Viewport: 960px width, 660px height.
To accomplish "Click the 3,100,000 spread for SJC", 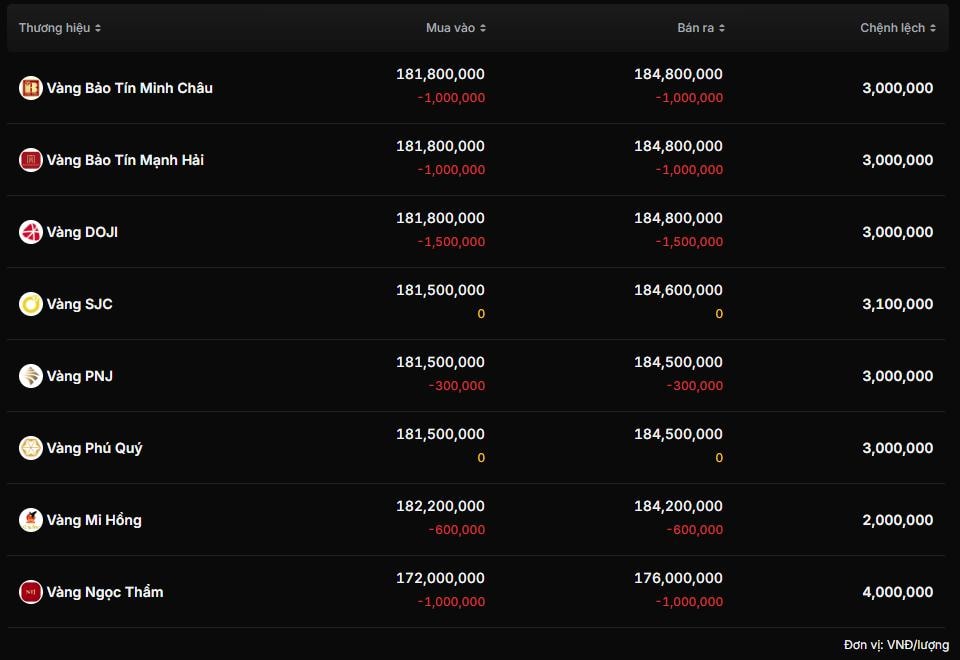I will (x=897, y=304).
